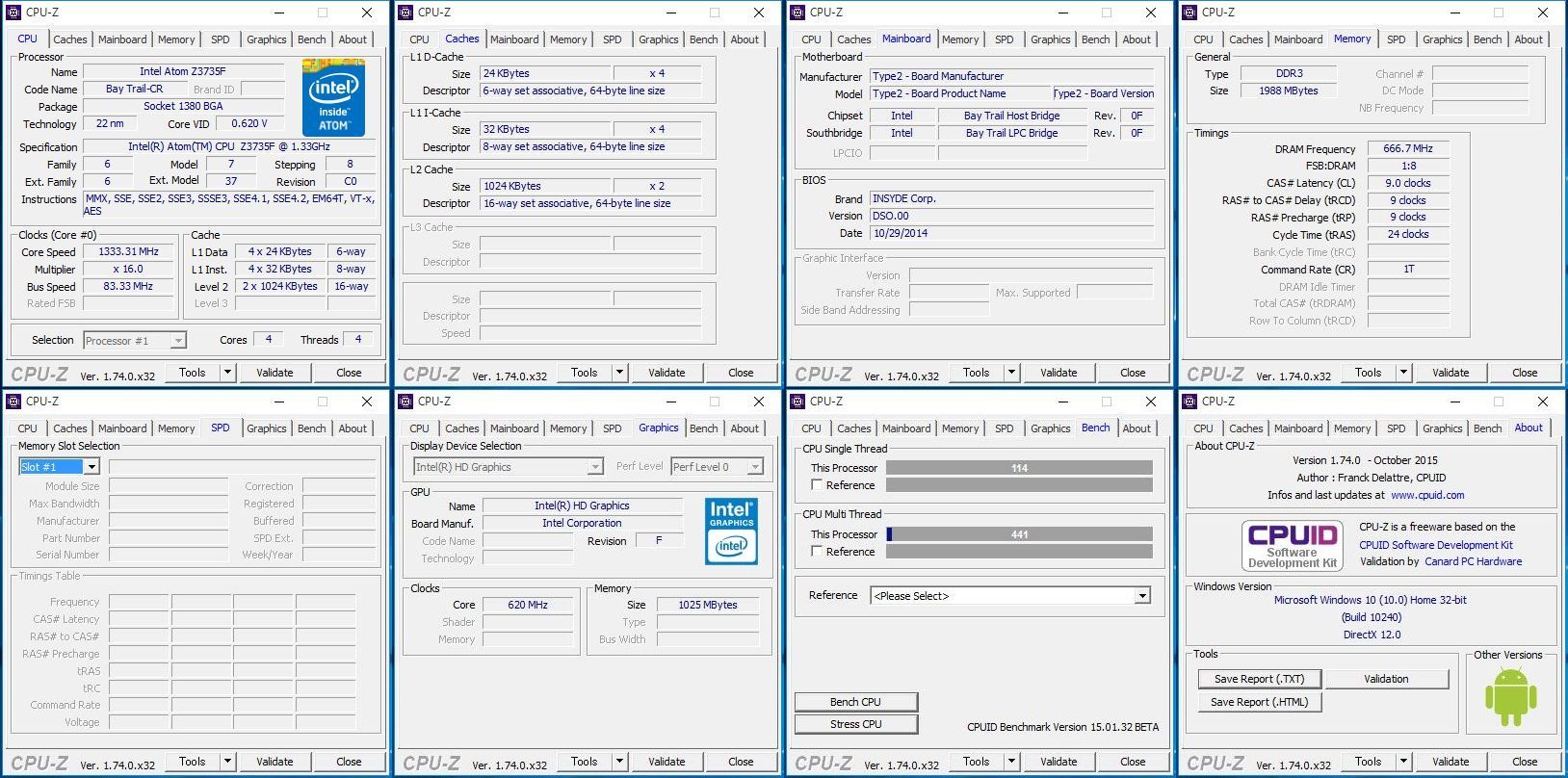Viewport: 1568px width, 778px height.
Task: Click Close in the SPD-tab window
Action: point(349,762)
